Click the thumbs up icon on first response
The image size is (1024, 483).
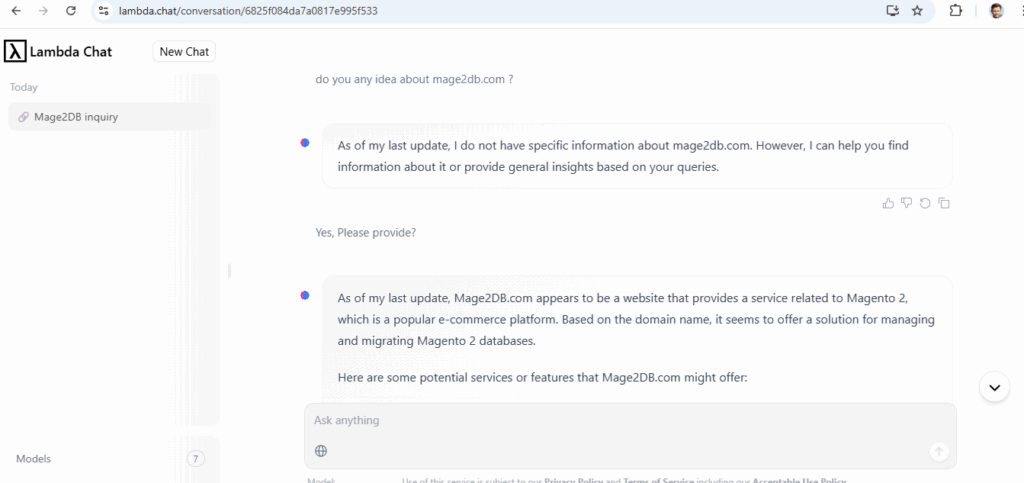tap(888, 203)
